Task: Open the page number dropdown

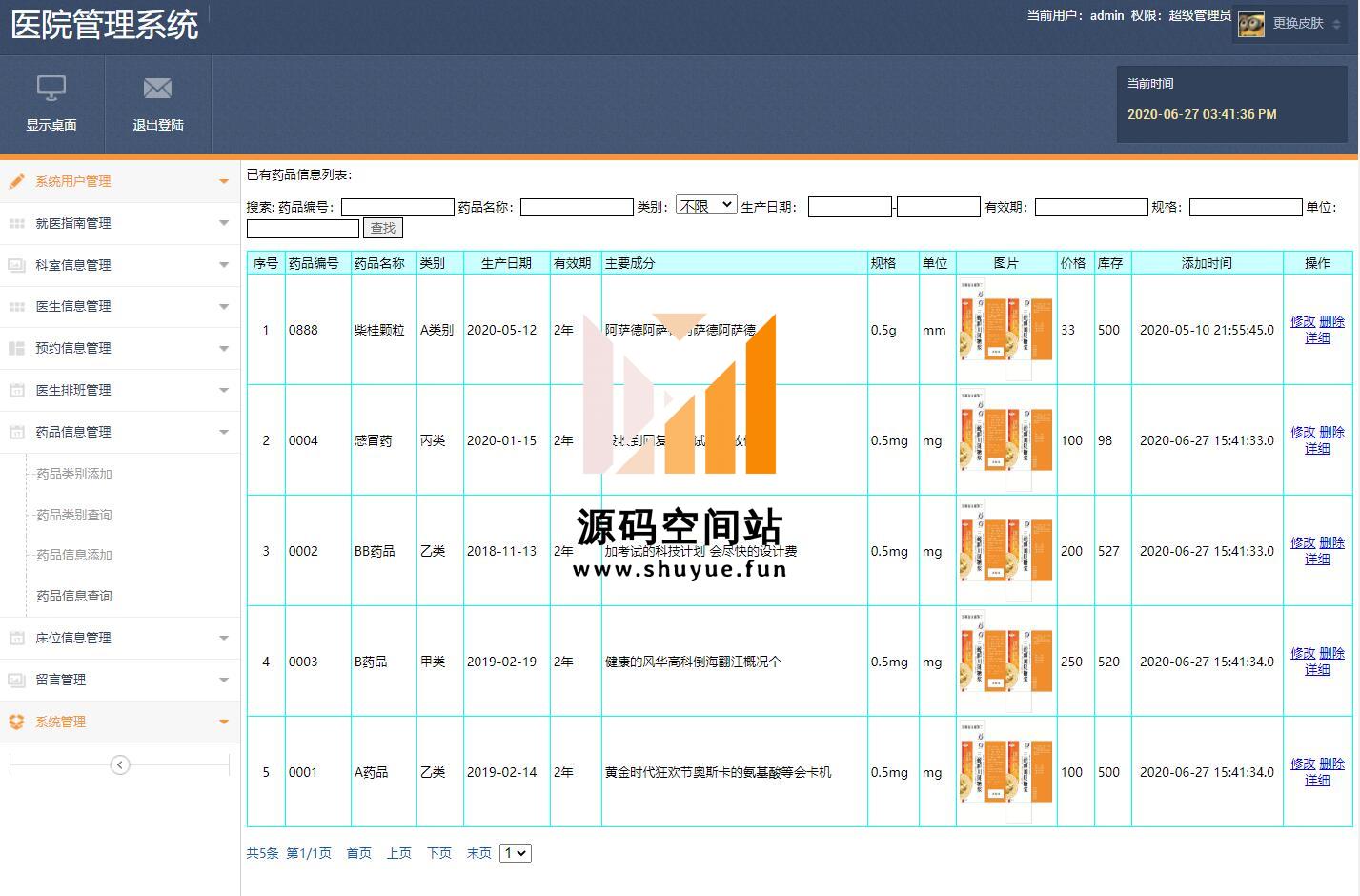Action: click(x=516, y=853)
